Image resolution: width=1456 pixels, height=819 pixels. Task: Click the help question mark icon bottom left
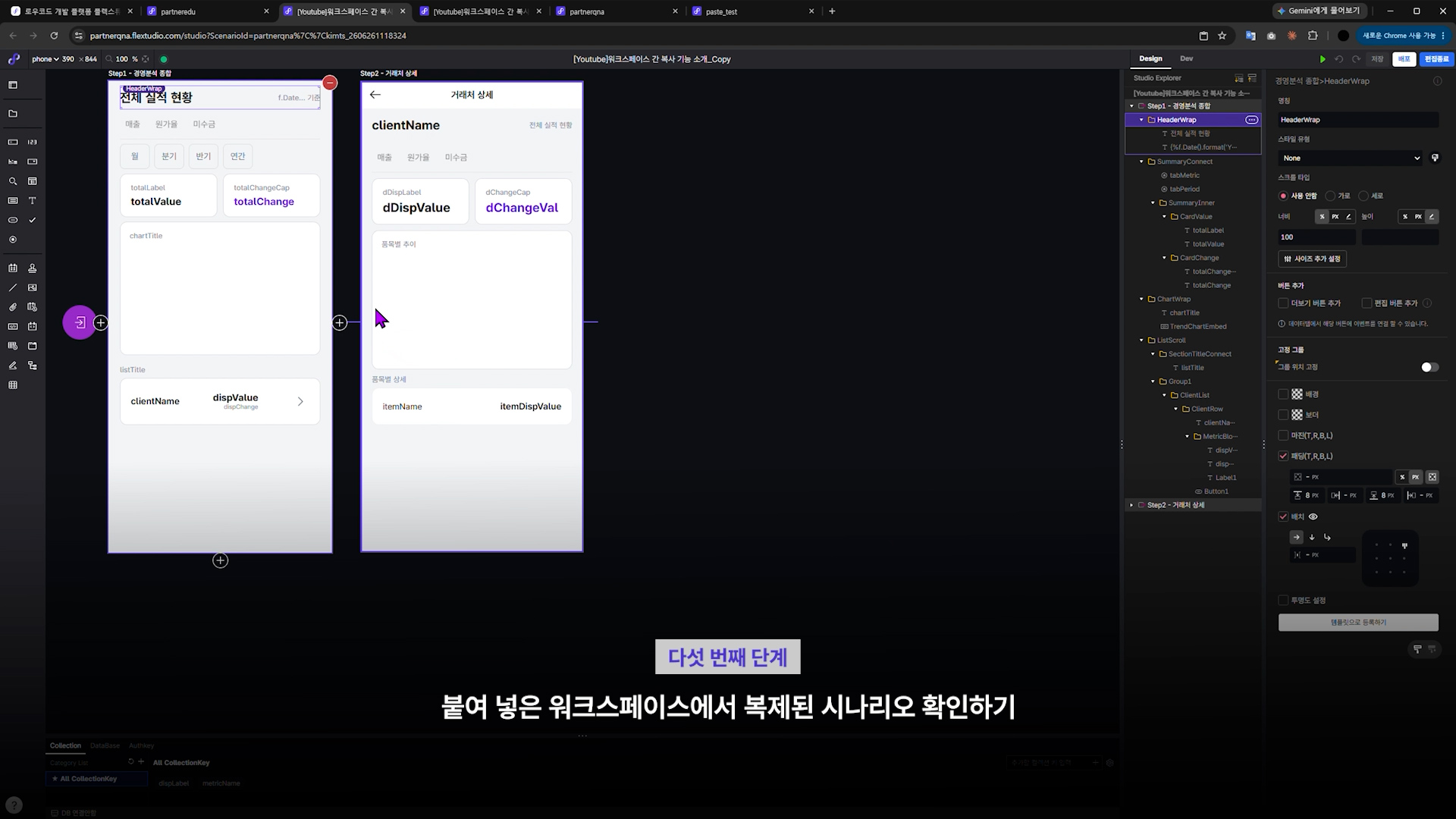pos(14,805)
